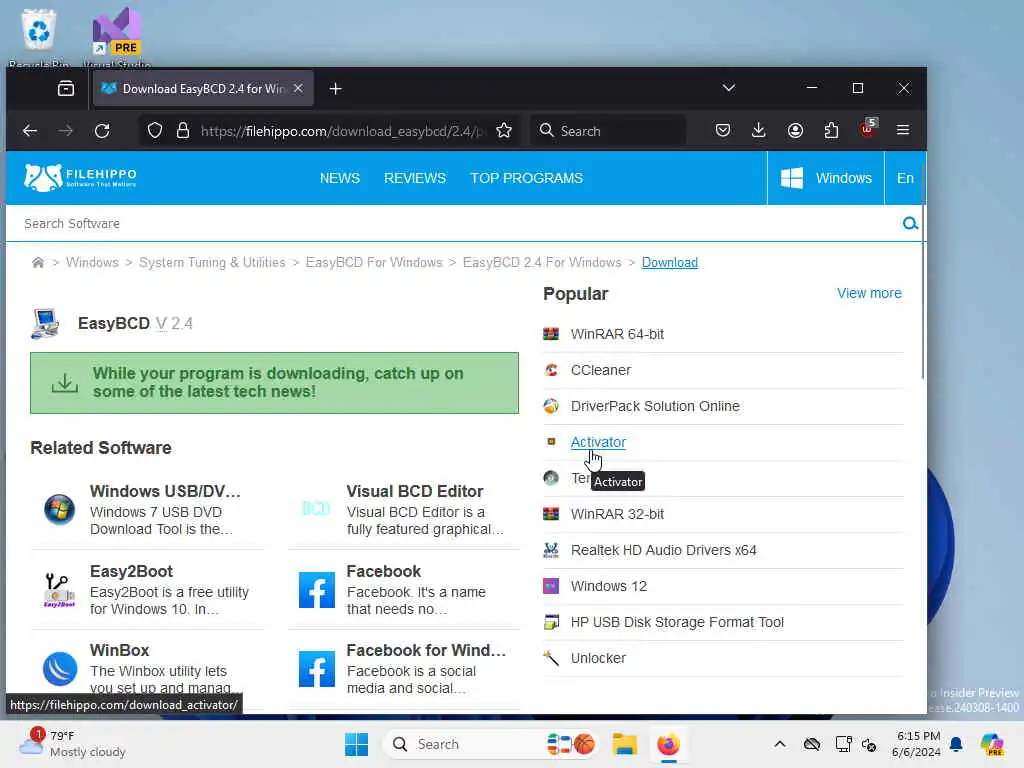The width and height of the screenshot is (1024, 768).
Task: Open the list all tabs dropdown arrow
Action: [729, 88]
